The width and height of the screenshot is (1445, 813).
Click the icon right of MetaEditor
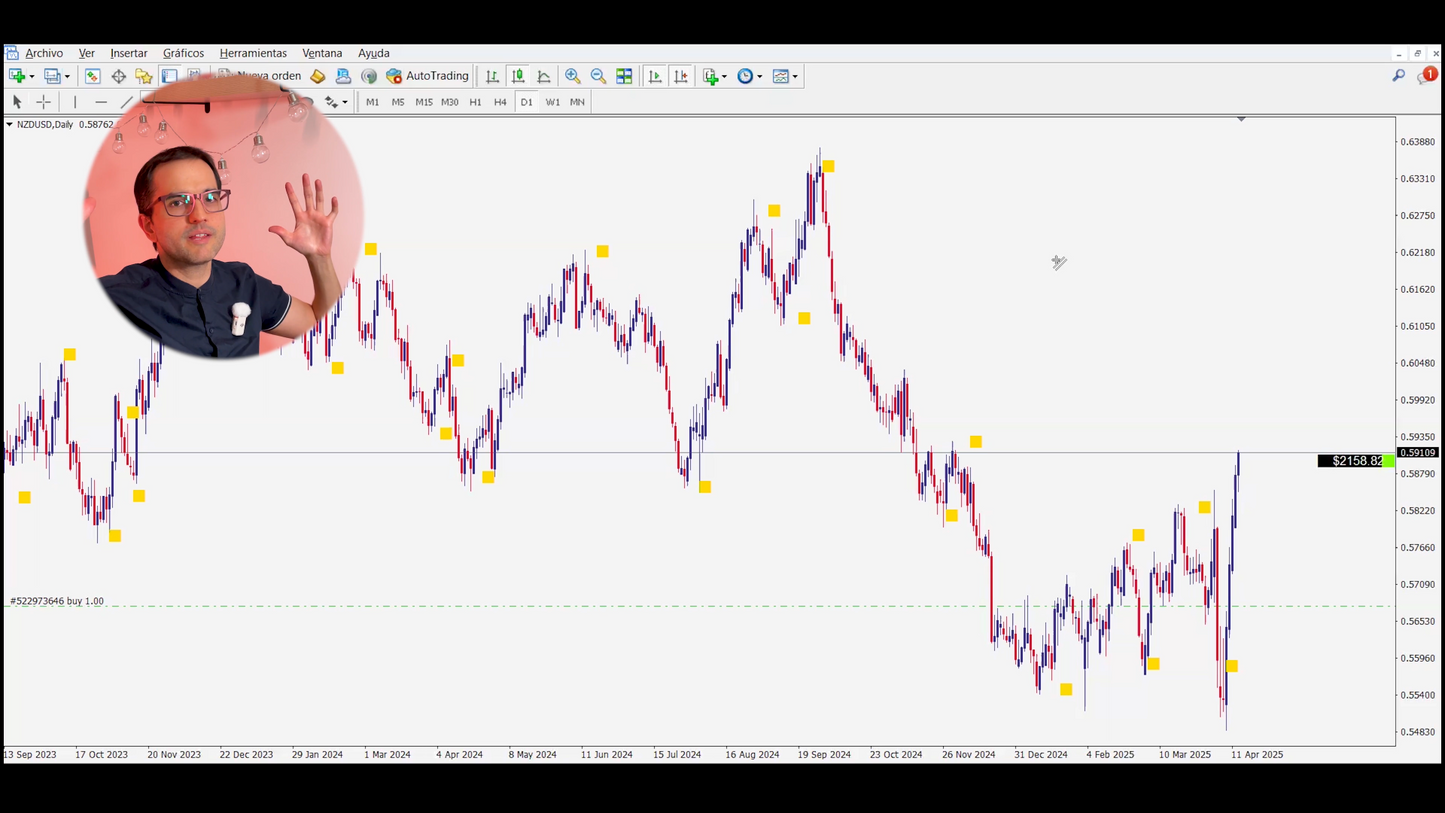point(343,76)
